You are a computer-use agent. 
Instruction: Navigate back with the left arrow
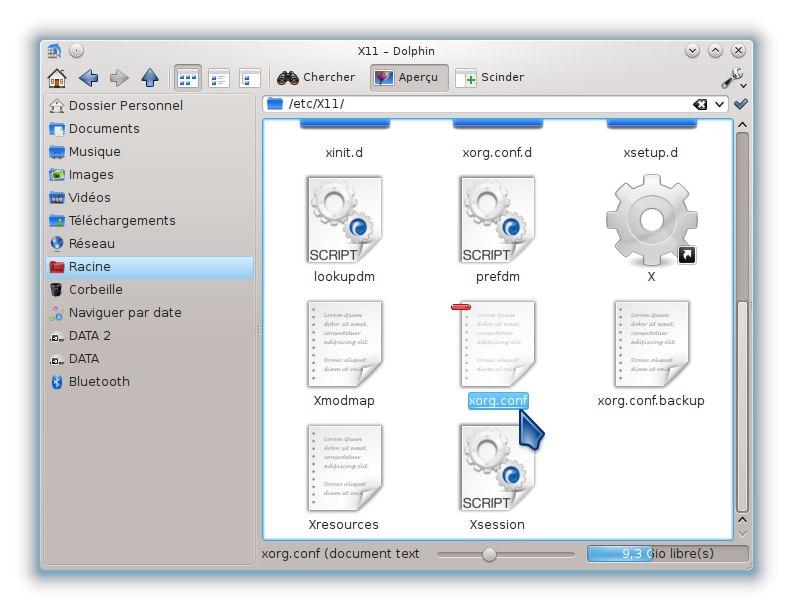(x=89, y=77)
